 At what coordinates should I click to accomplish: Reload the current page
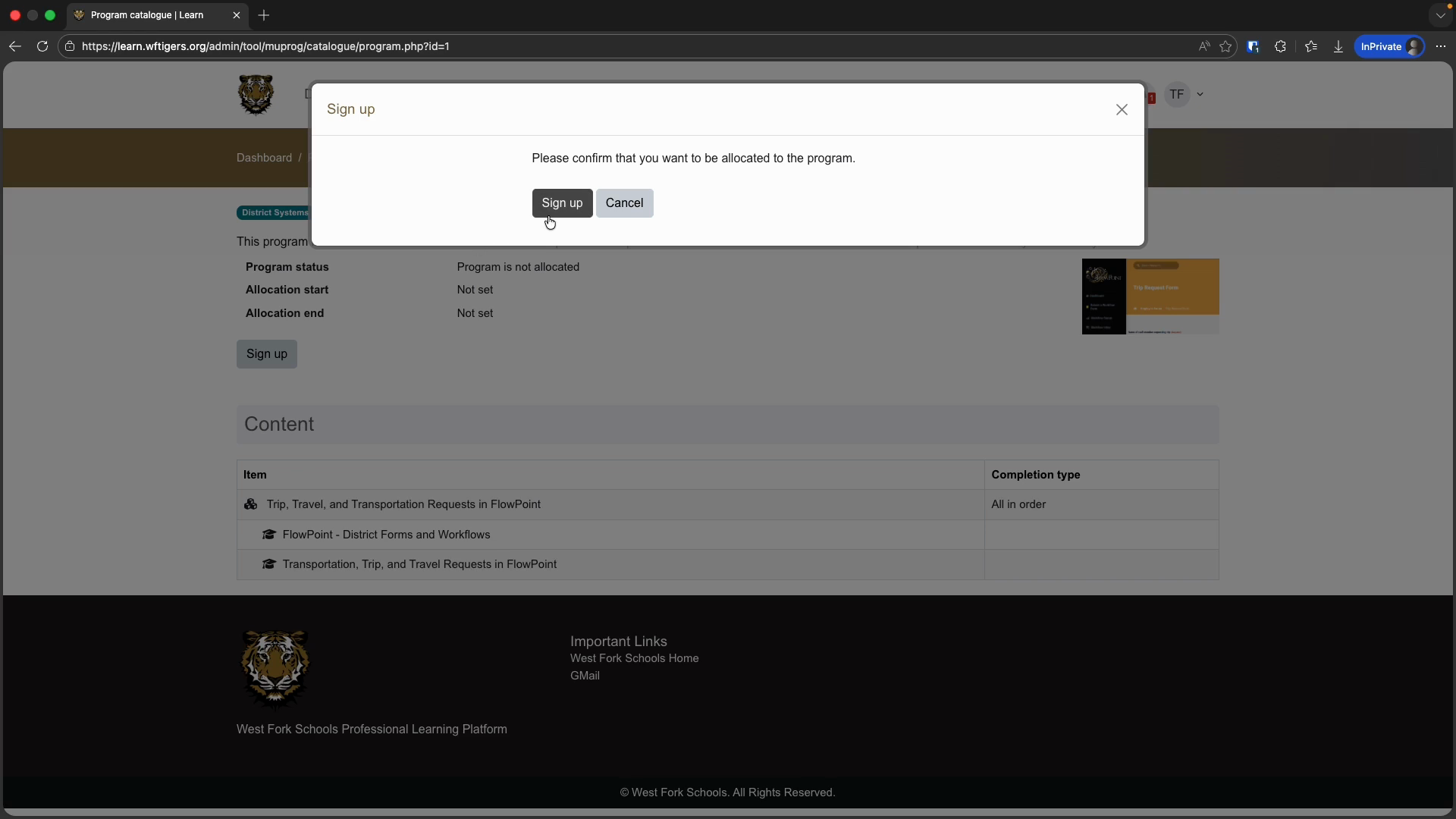[x=42, y=46]
